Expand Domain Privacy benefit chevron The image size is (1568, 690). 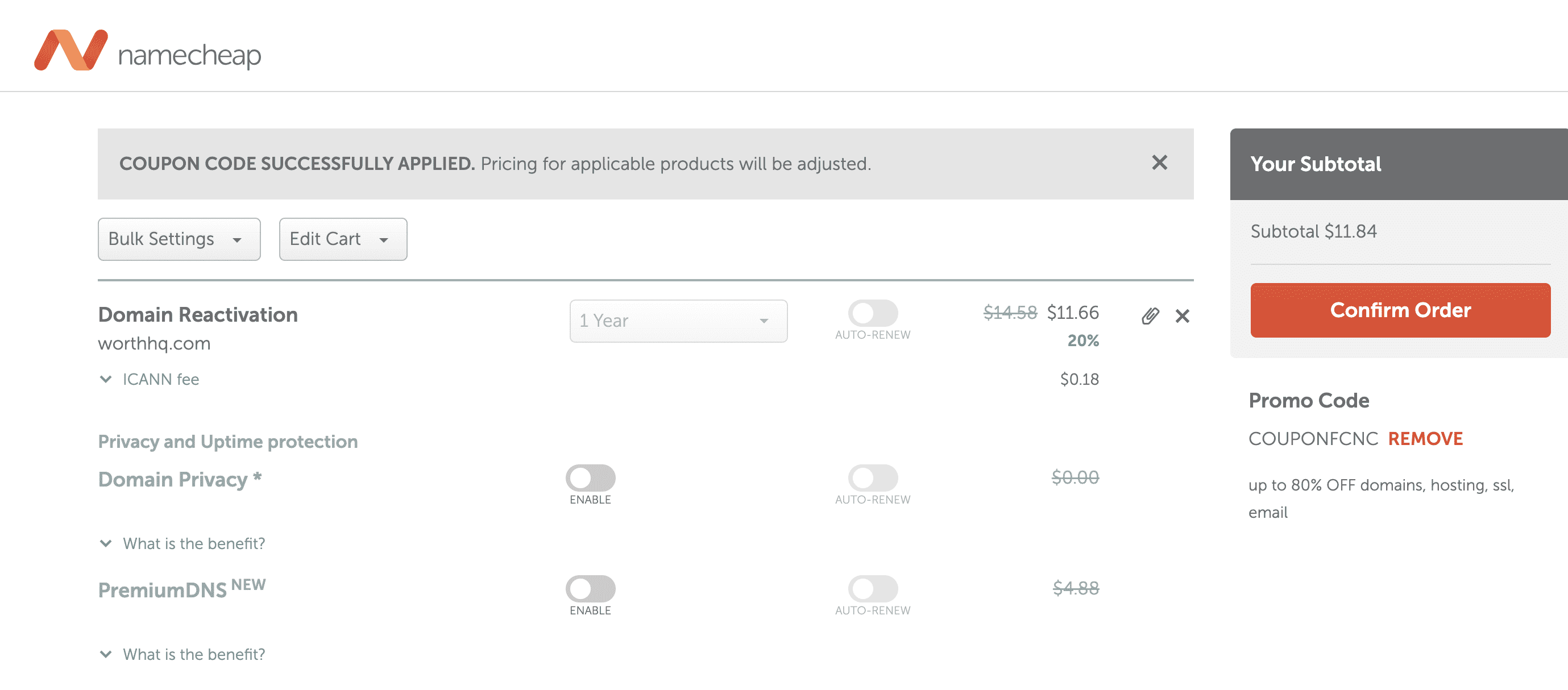[x=106, y=543]
